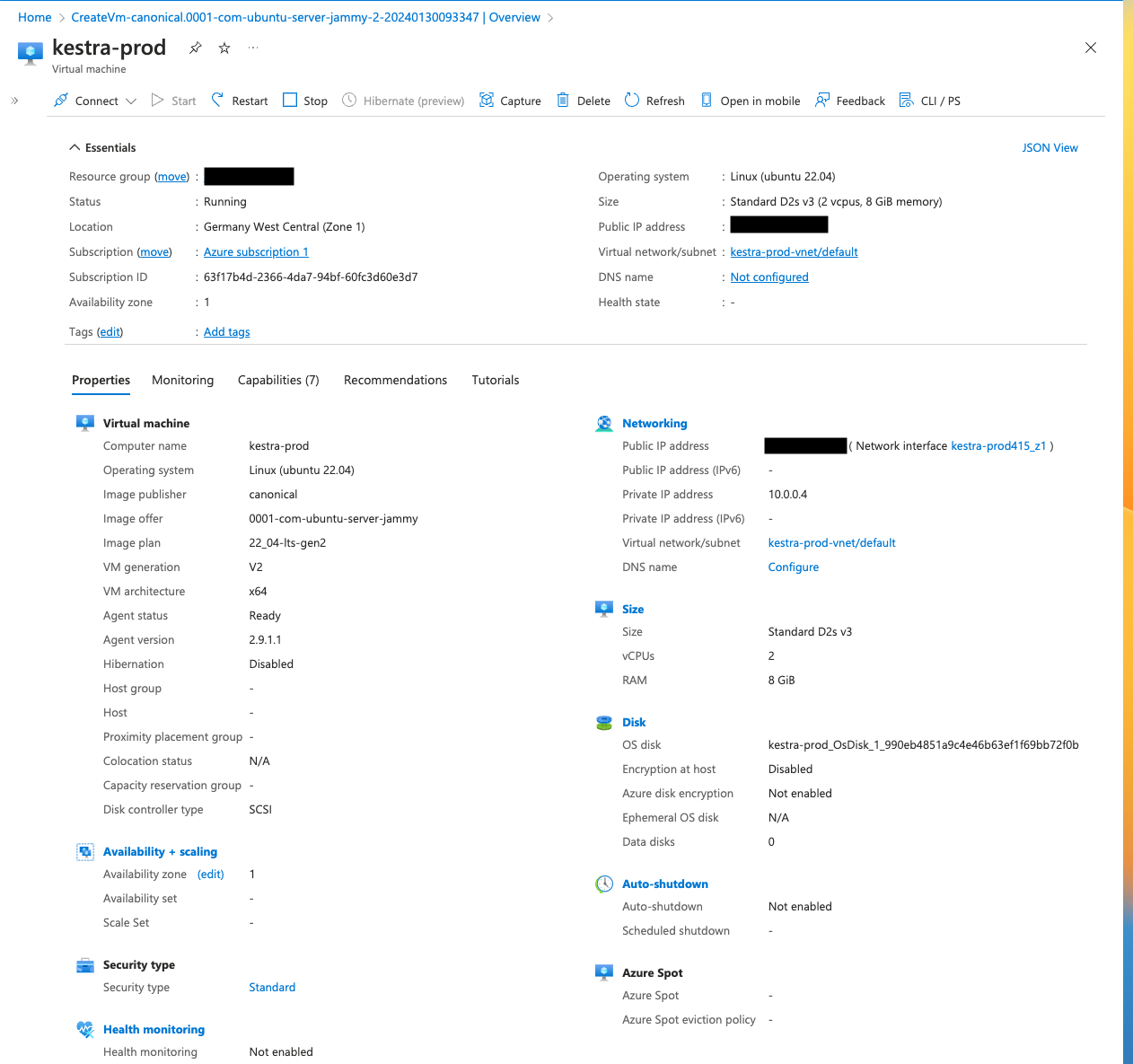Navigate to Home via breadcrumb
This screenshot has height=1064, width=1133.
pyautogui.click(x=34, y=16)
